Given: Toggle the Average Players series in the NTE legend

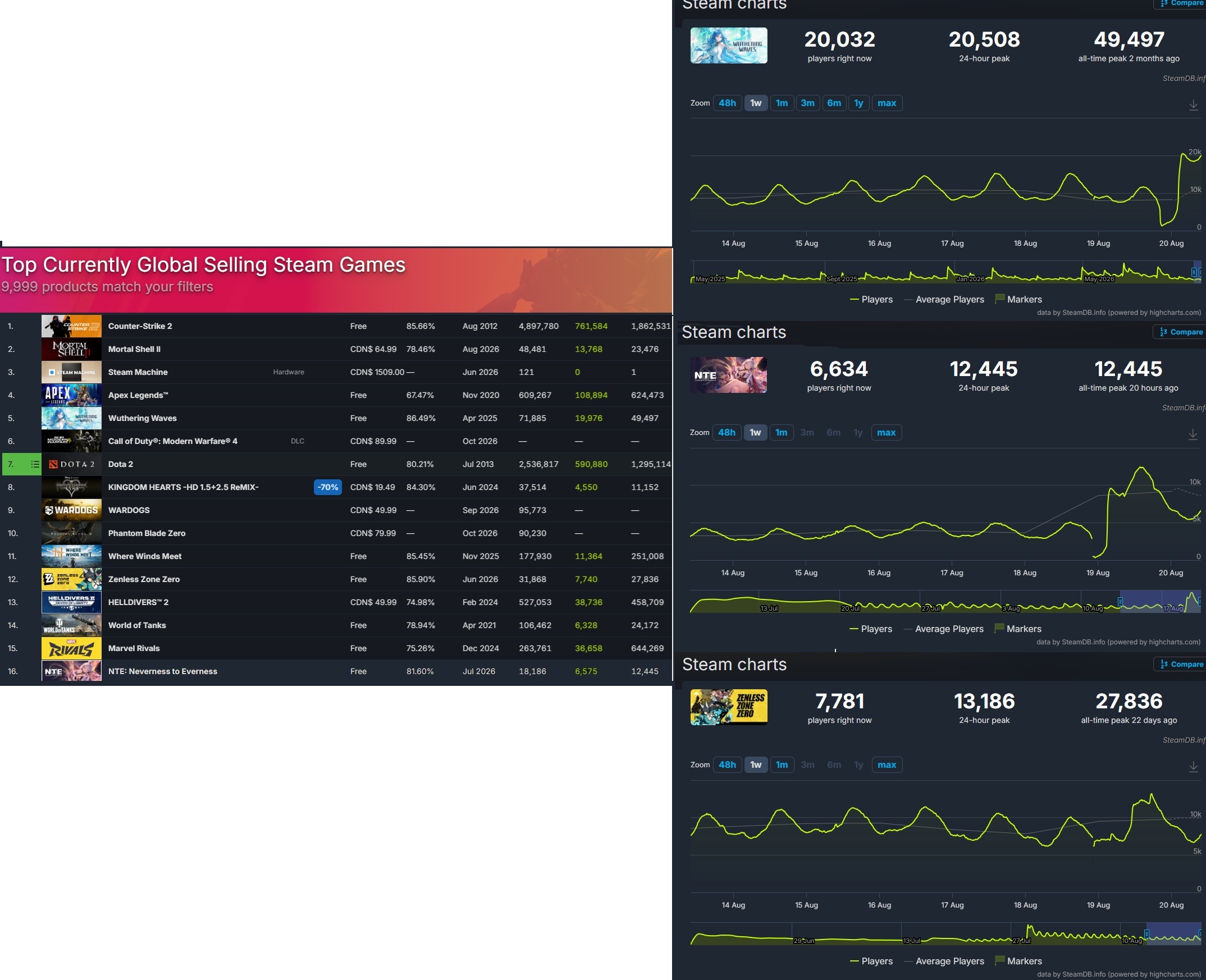Looking at the screenshot, I should coord(943,629).
